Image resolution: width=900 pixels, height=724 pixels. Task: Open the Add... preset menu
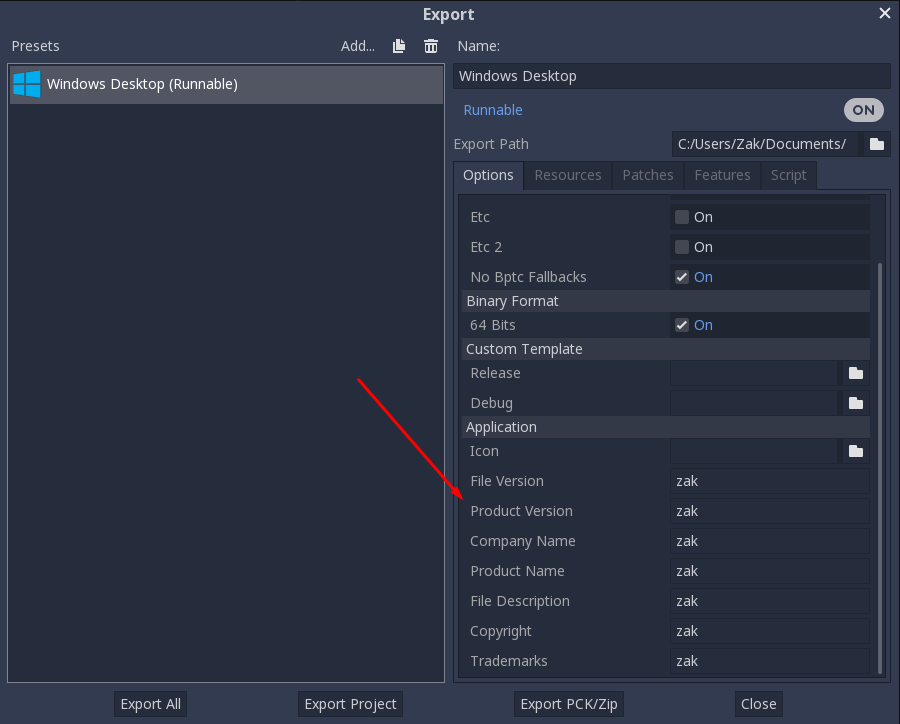pyautogui.click(x=357, y=46)
